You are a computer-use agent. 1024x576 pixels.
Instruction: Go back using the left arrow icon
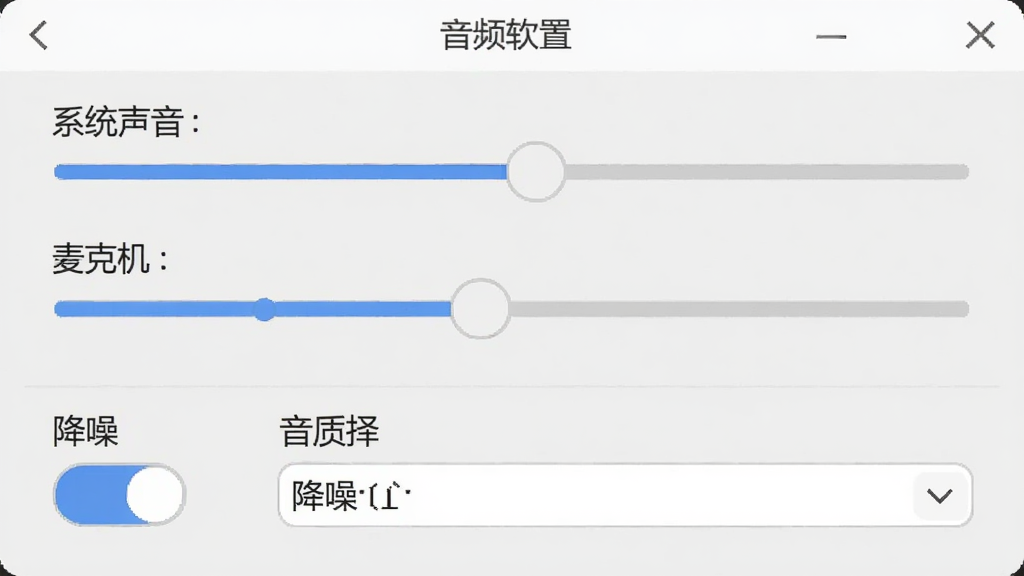click(39, 35)
